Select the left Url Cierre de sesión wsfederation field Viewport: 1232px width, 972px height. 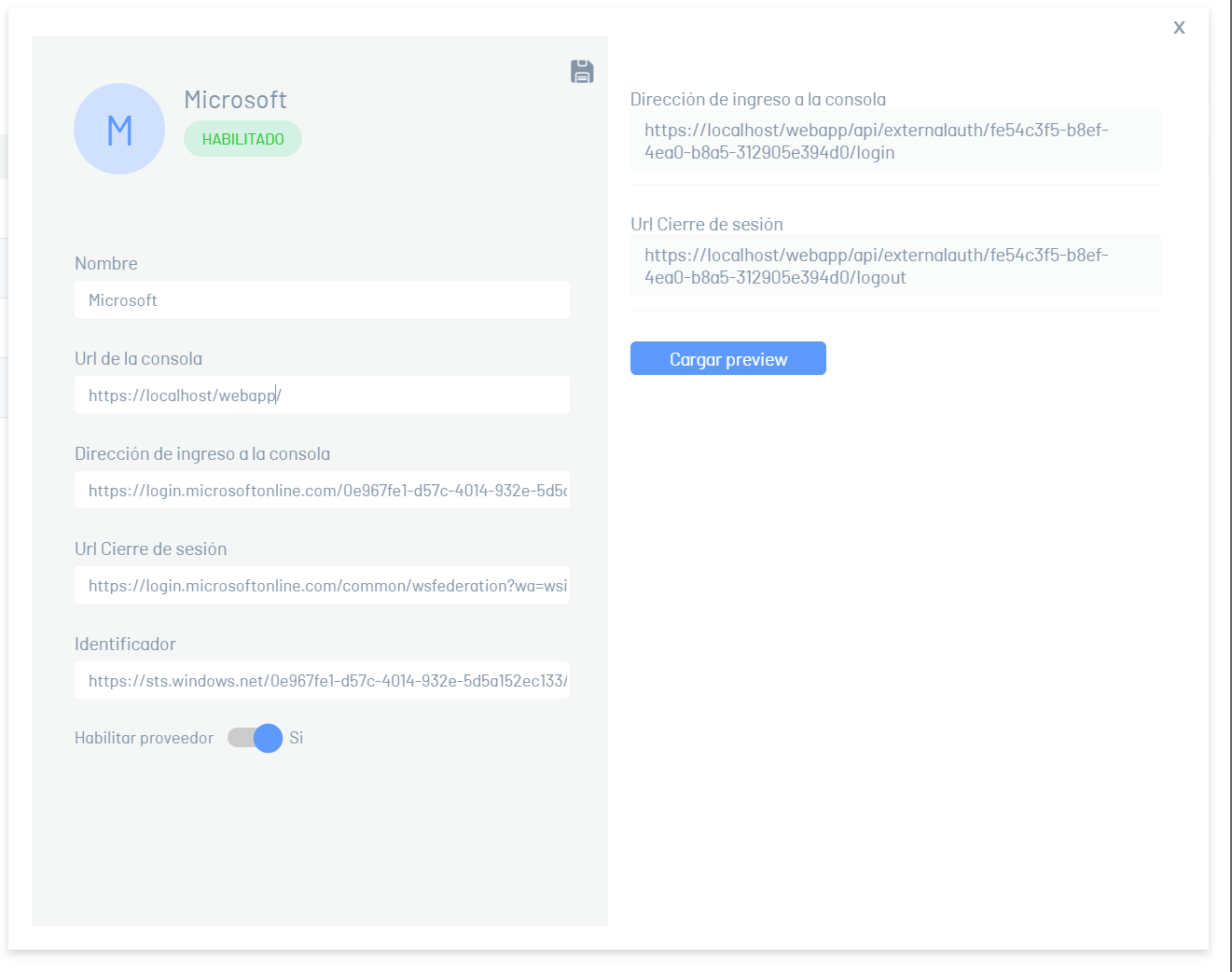click(x=322, y=585)
